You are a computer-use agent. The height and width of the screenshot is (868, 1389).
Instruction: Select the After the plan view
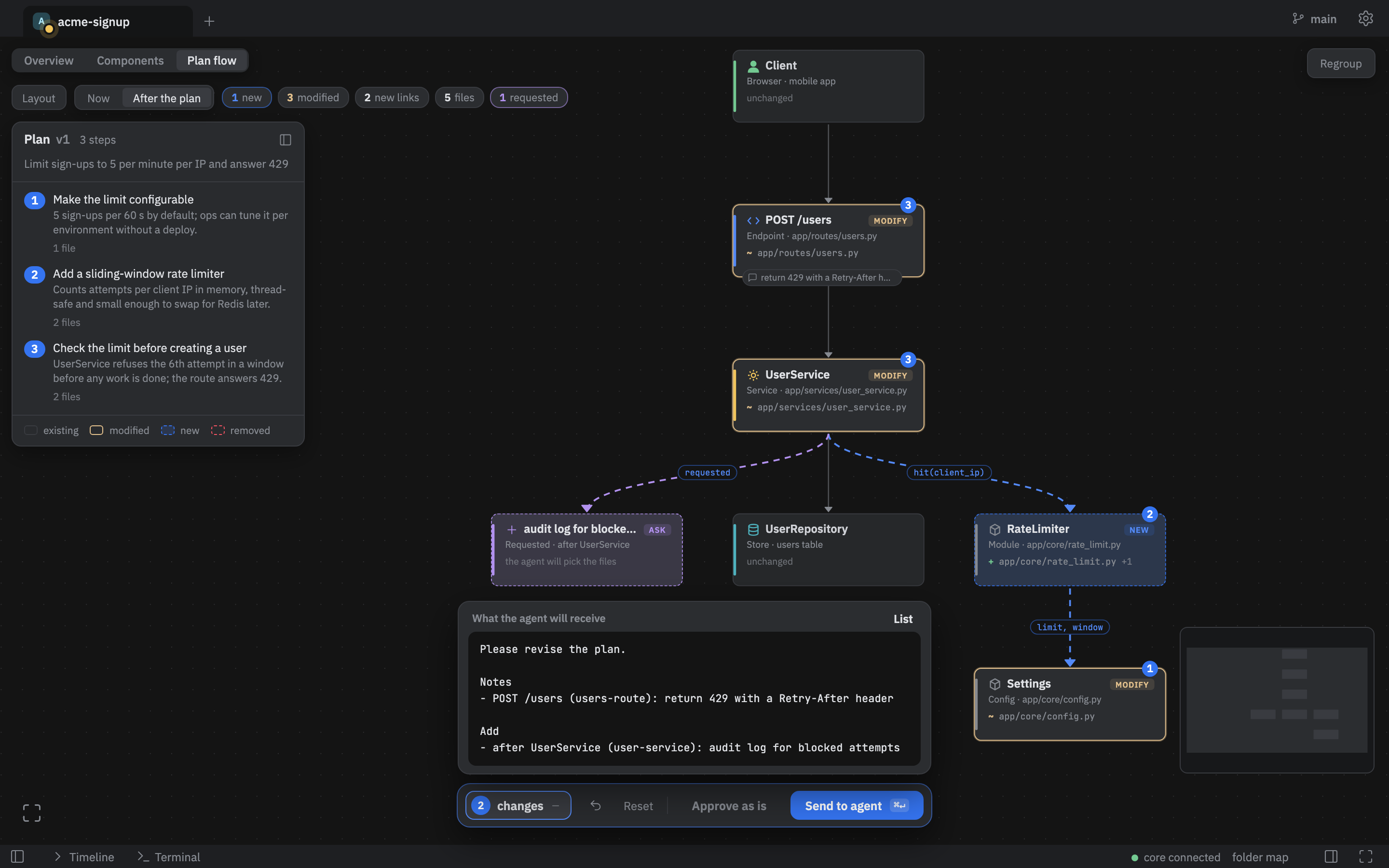click(x=166, y=98)
